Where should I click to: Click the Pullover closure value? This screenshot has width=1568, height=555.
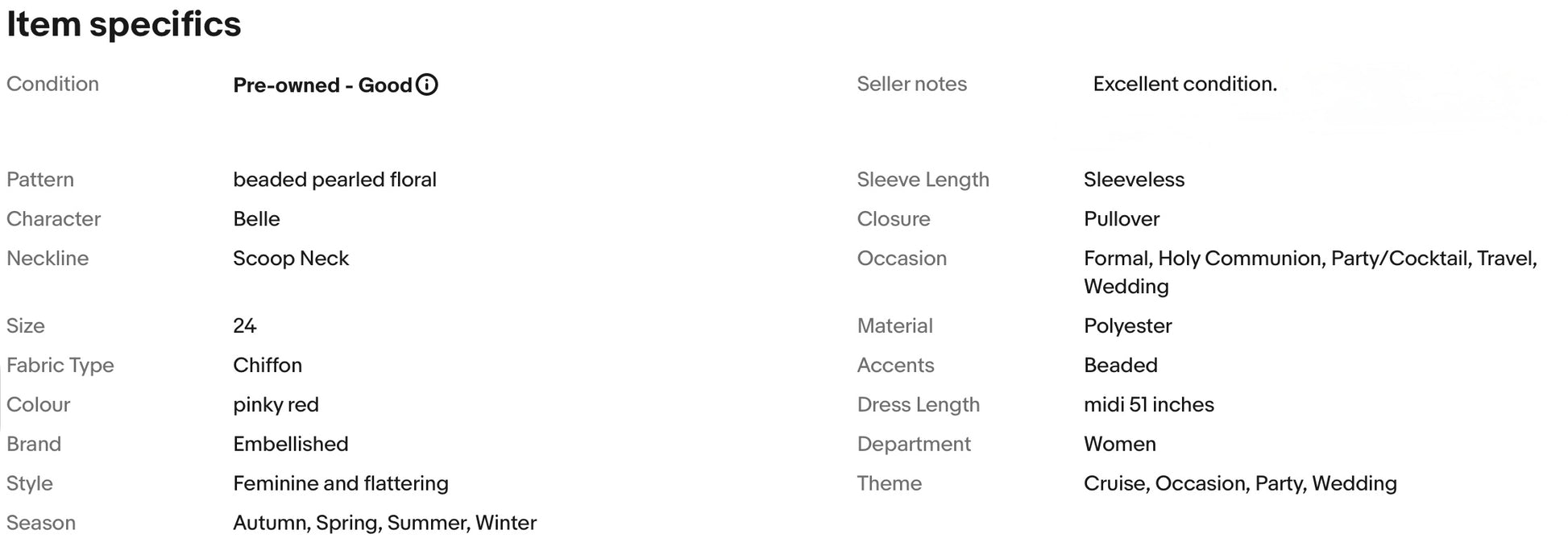1122,219
